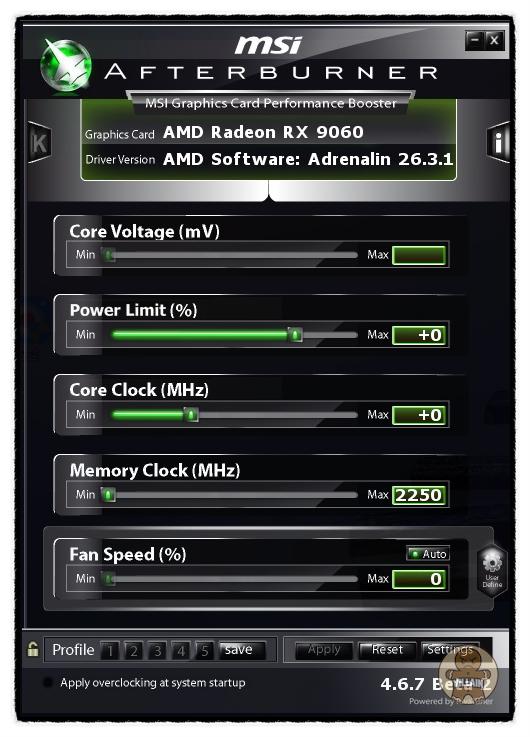Click the Core Clock slider handle

point(191,415)
